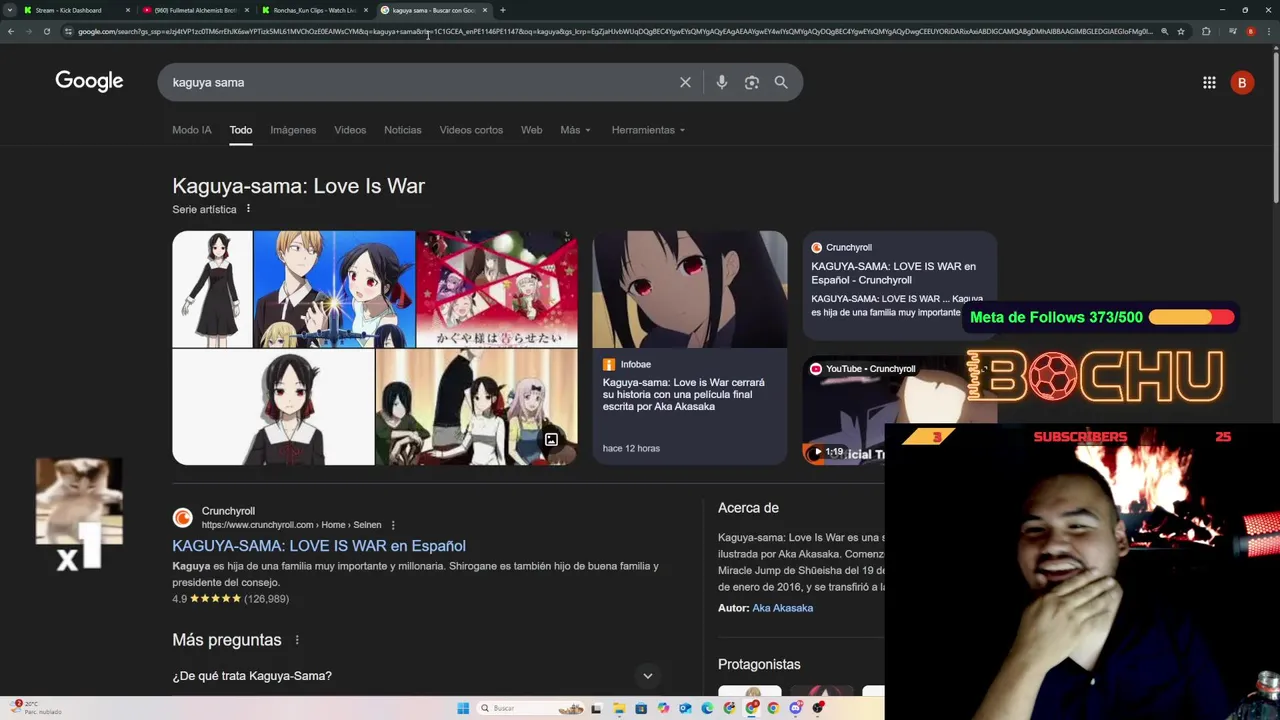This screenshot has width=1280, height=720.
Task: Open the thumbnail of Kaguya and the blond boy
Action: [x=334, y=289]
